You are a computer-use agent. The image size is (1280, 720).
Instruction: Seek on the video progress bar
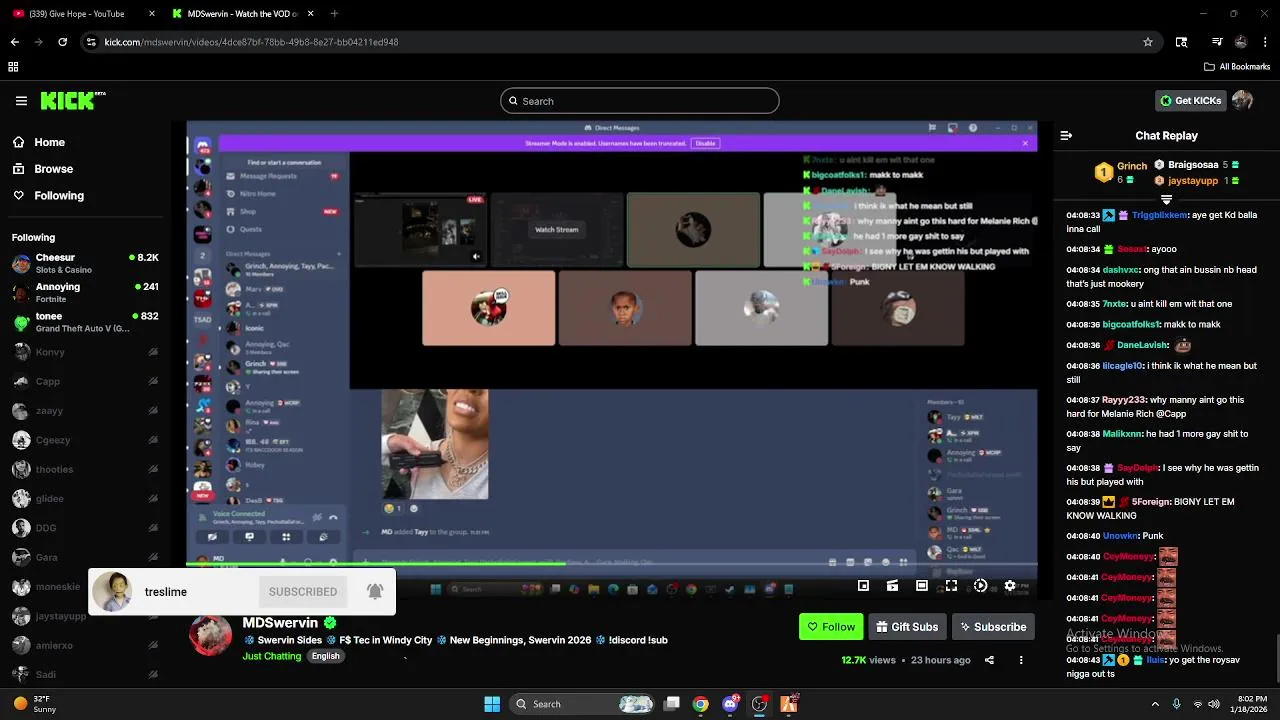[612, 563]
